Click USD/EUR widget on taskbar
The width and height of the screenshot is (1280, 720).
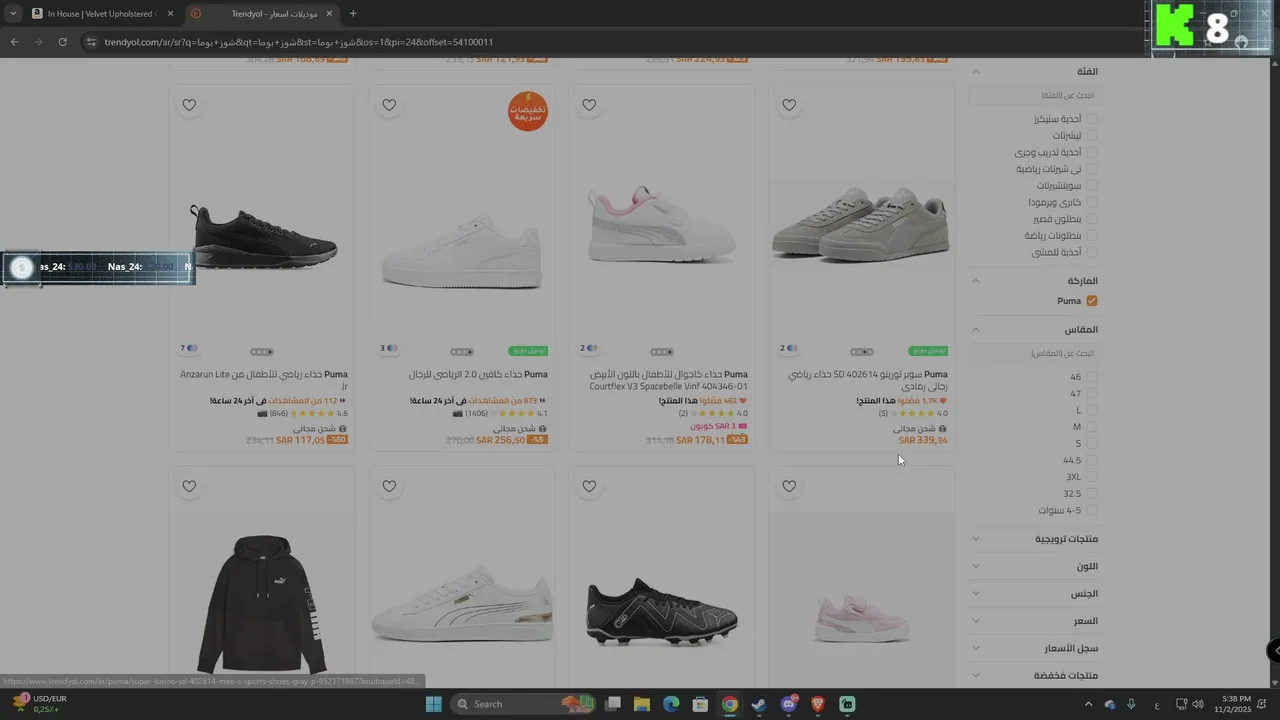38,703
